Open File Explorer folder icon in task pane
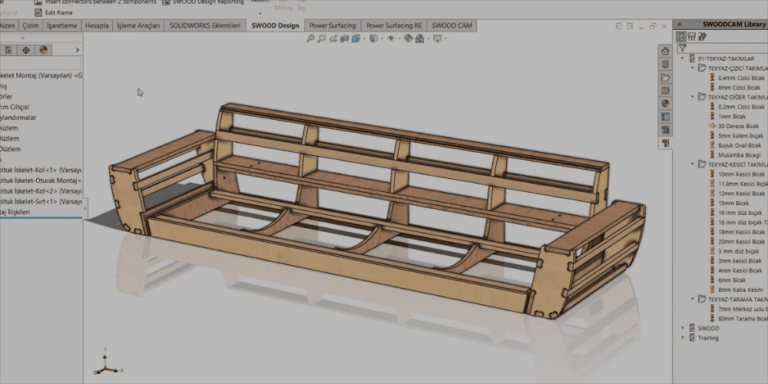The width and height of the screenshot is (768, 384). (x=665, y=77)
